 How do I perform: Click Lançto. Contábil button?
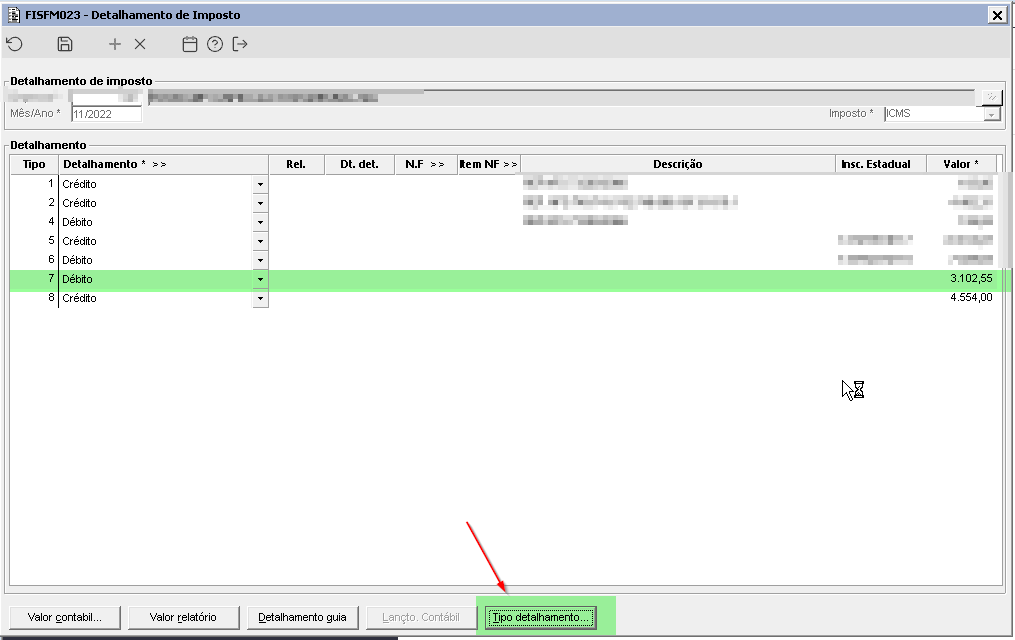(421, 617)
